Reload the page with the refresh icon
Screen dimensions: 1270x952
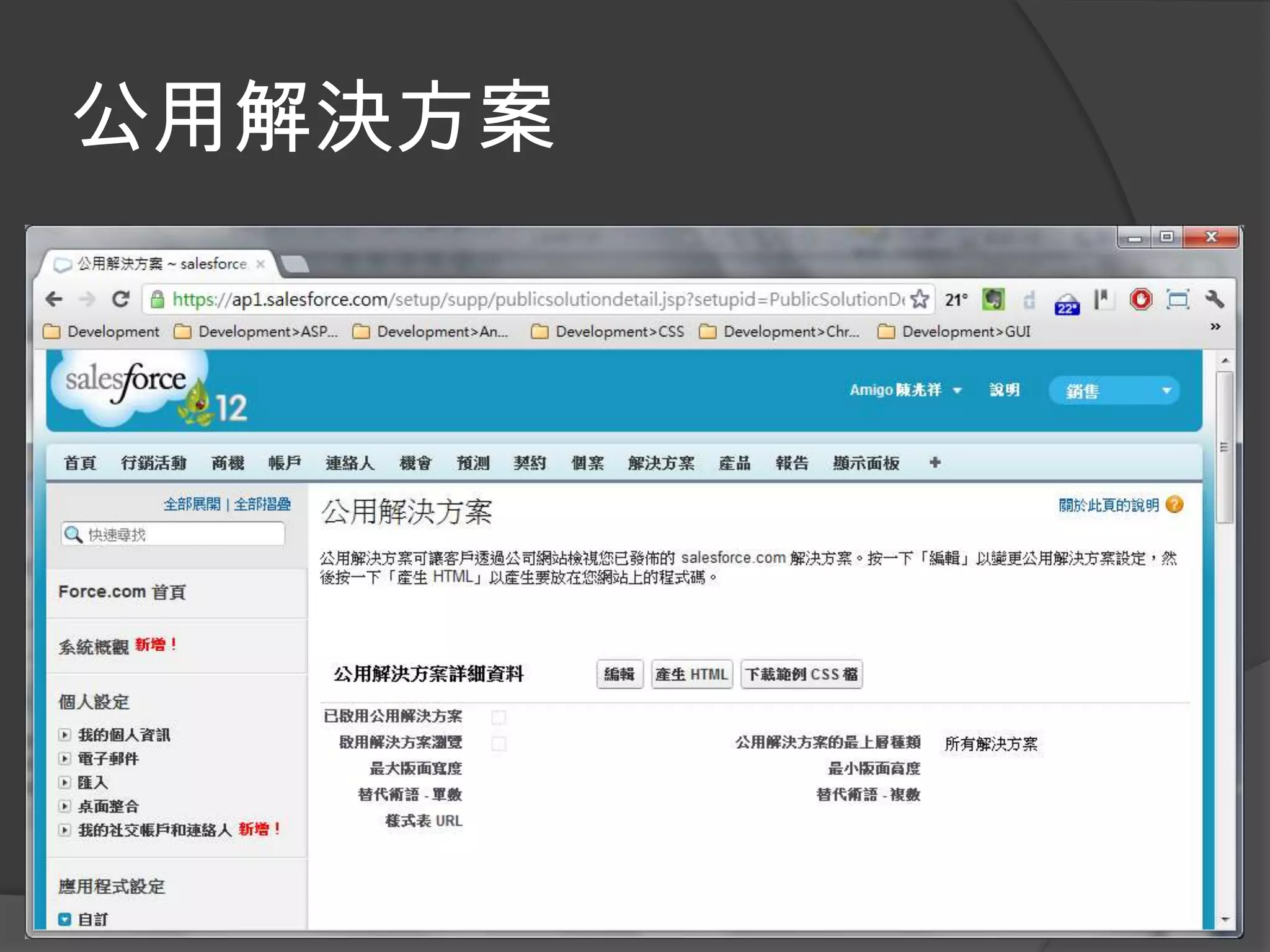coord(120,299)
